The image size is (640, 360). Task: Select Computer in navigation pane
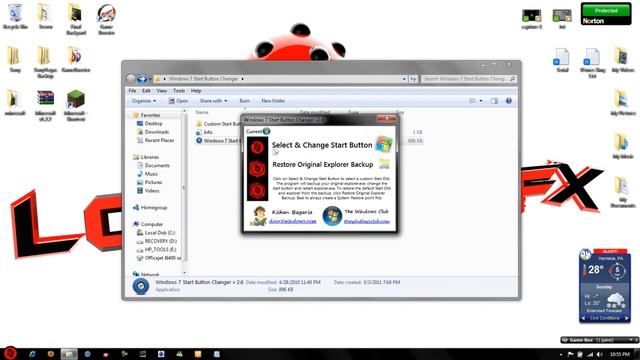(151, 224)
